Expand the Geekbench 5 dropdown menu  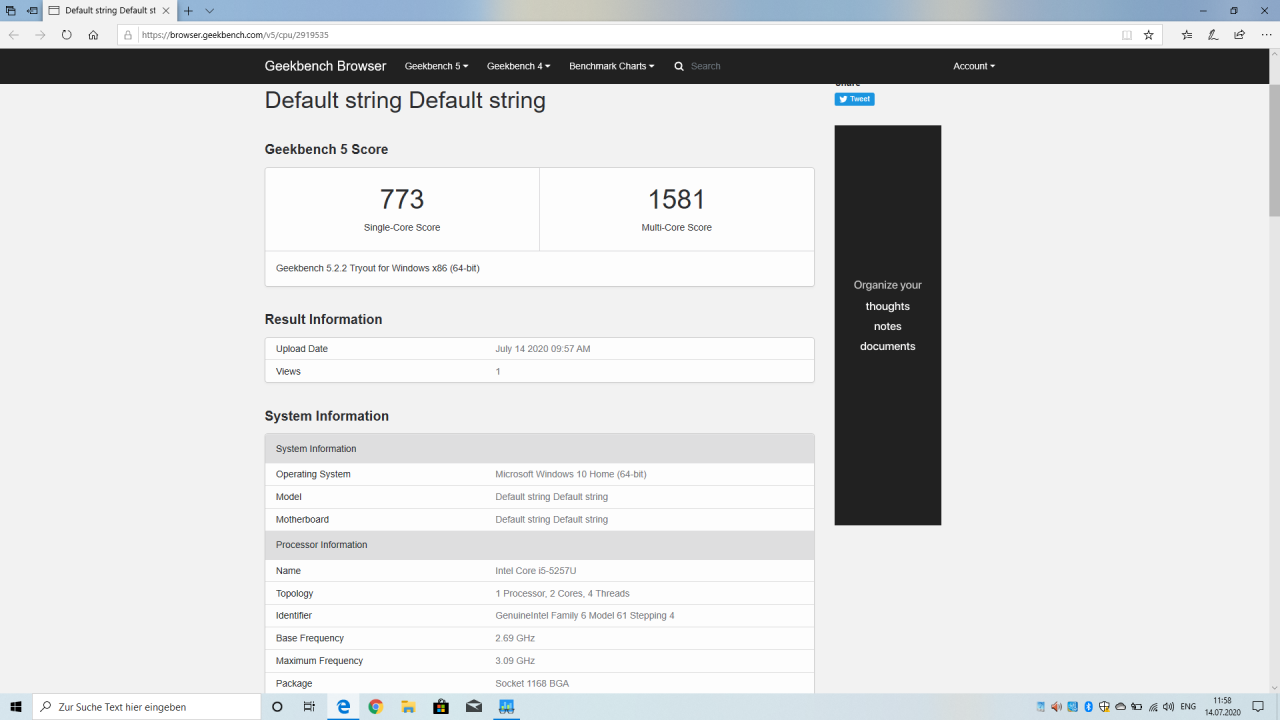point(436,66)
